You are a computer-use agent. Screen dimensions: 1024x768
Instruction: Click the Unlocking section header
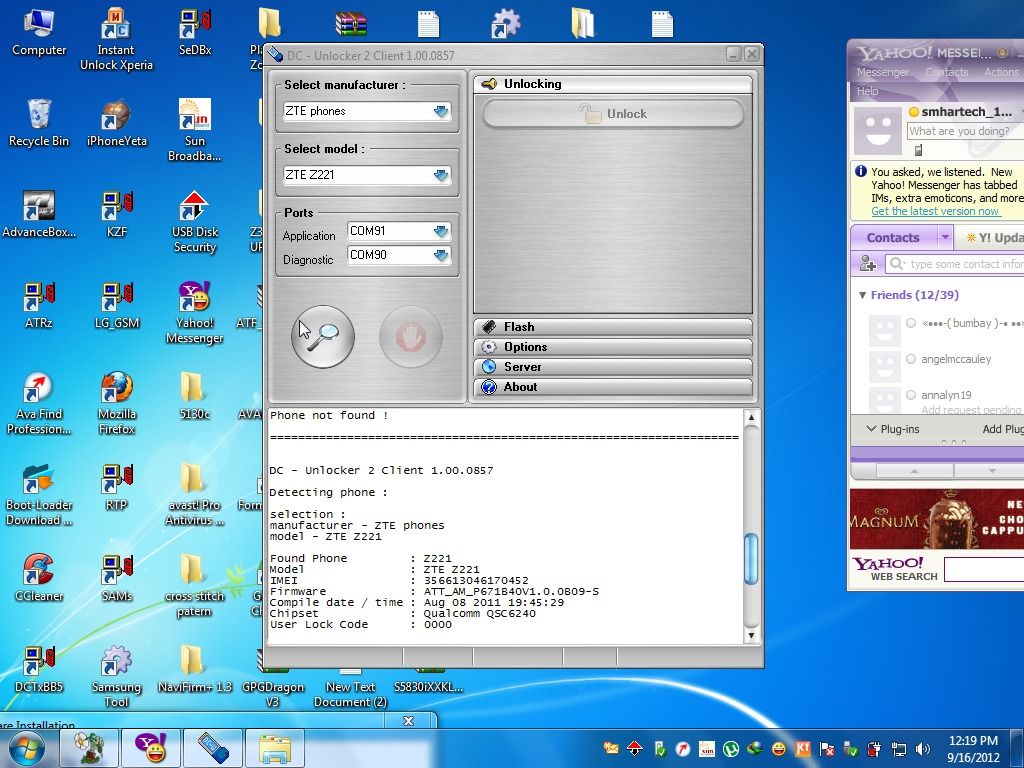(x=613, y=84)
